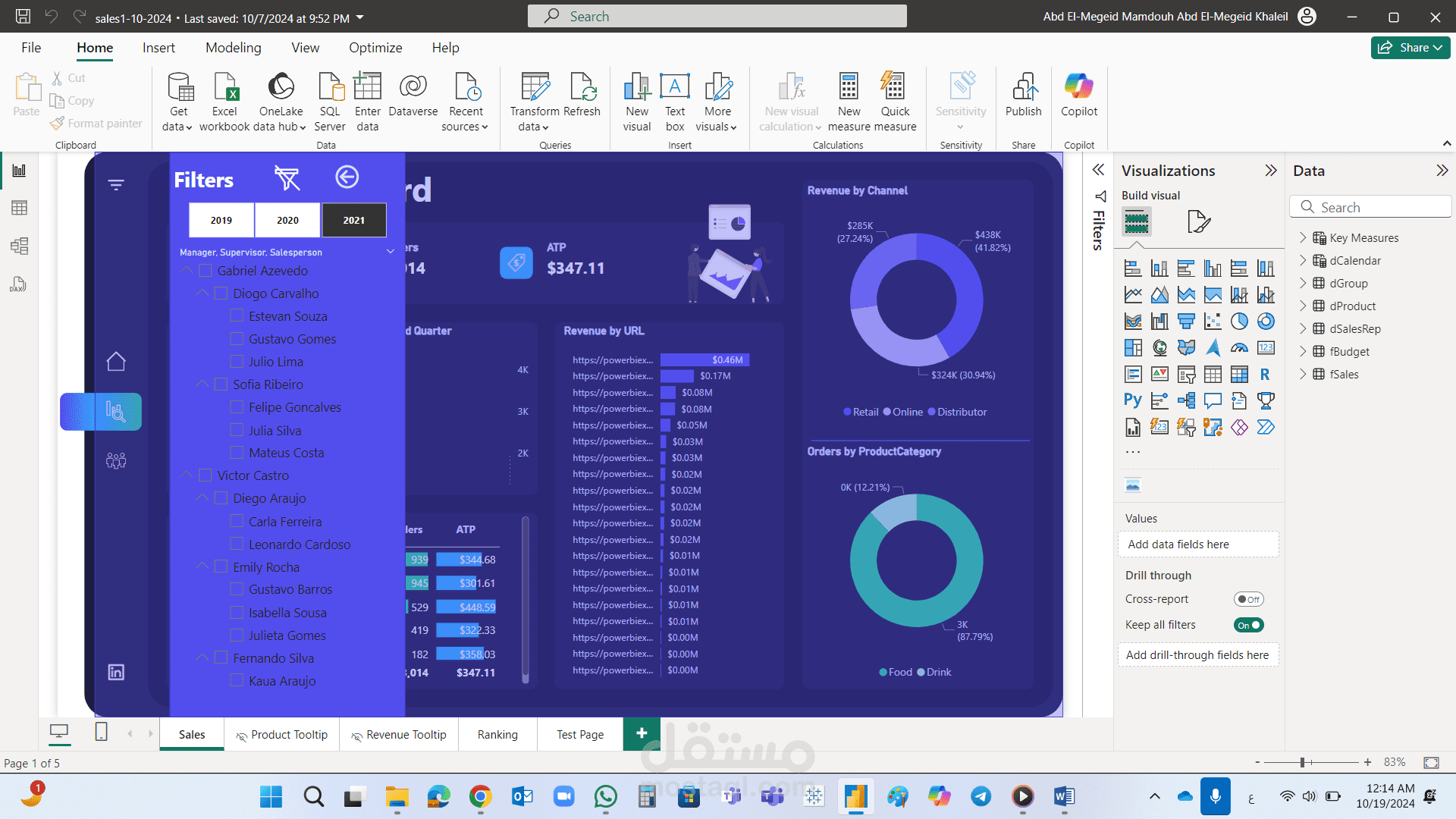Image resolution: width=1456 pixels, height=819 pixels.
Task: Click the Publish icon in ribbon
Action: (1023, 88)
